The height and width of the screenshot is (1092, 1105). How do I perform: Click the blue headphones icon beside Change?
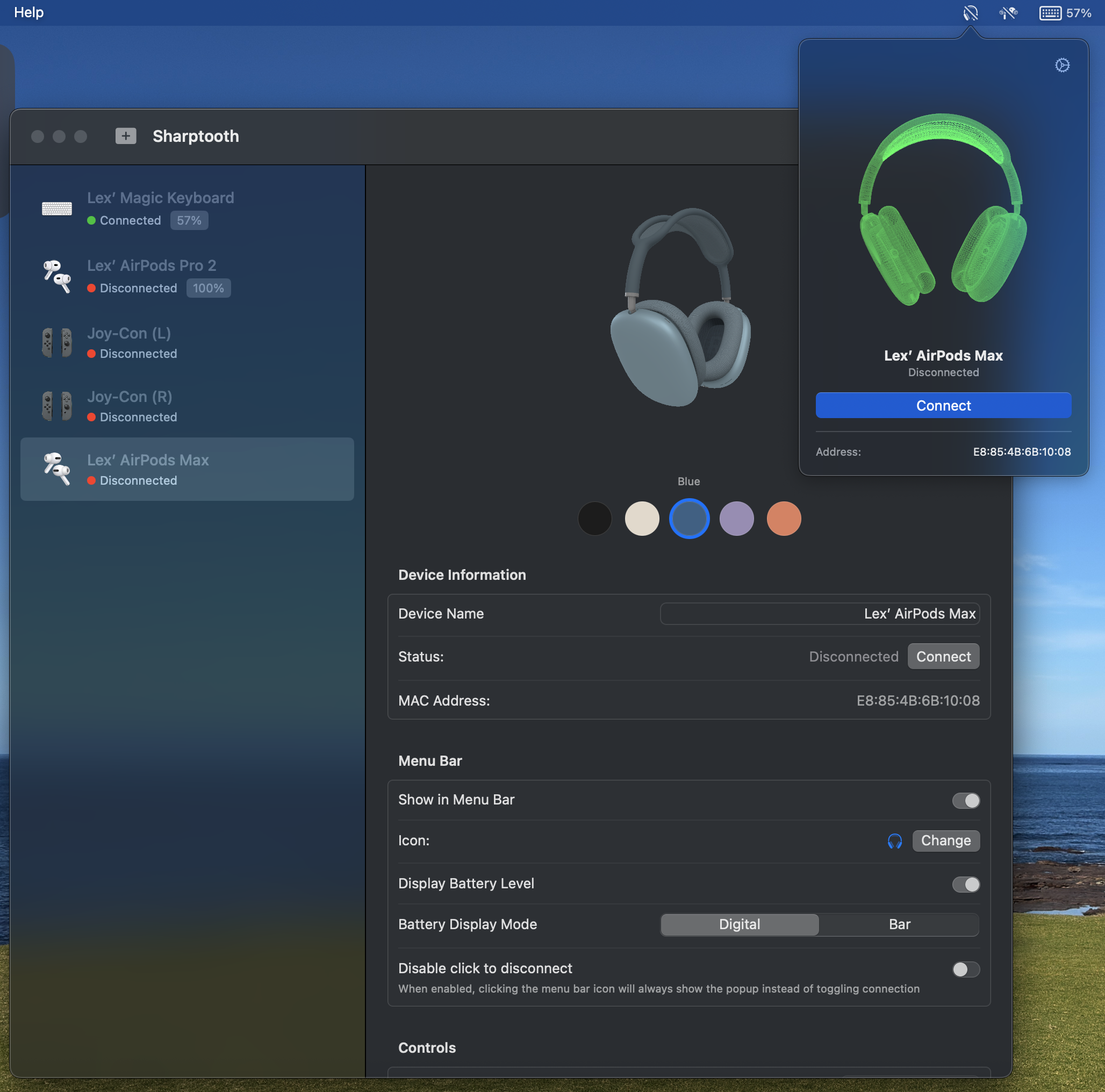click(894, 840)
